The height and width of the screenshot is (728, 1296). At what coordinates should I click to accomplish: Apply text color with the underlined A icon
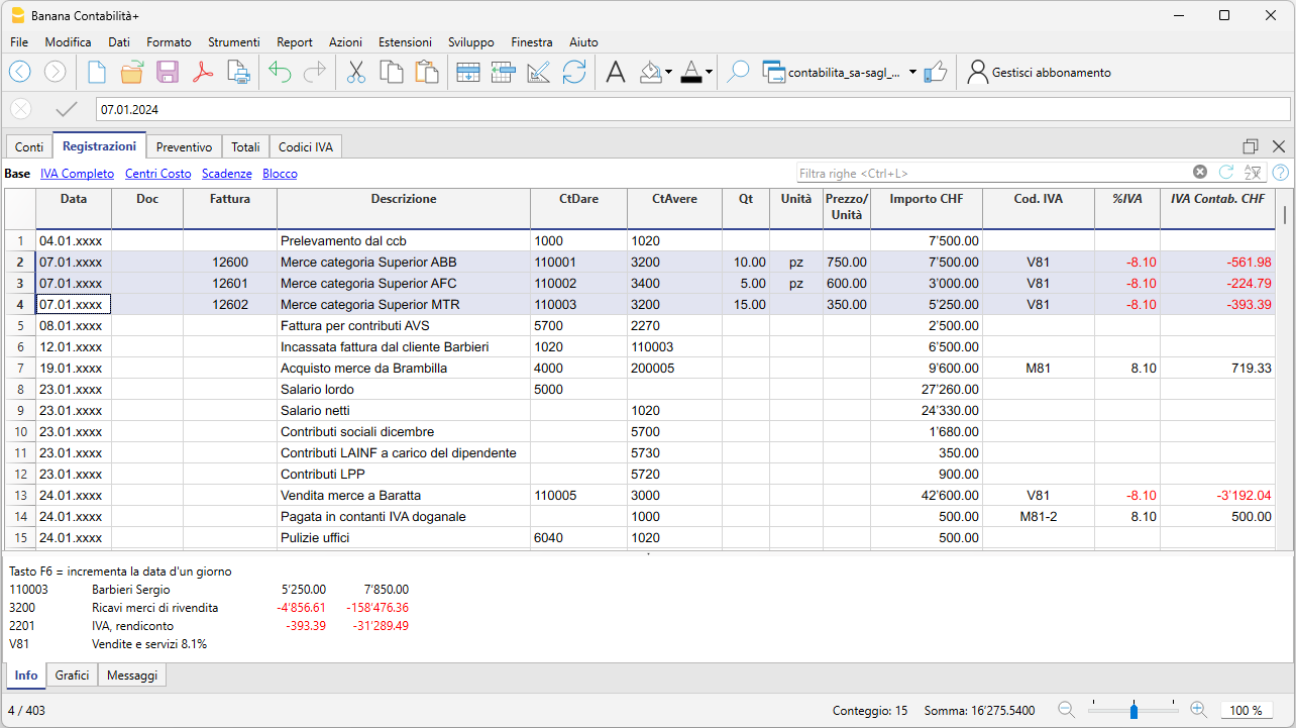[x=691, y=72]
